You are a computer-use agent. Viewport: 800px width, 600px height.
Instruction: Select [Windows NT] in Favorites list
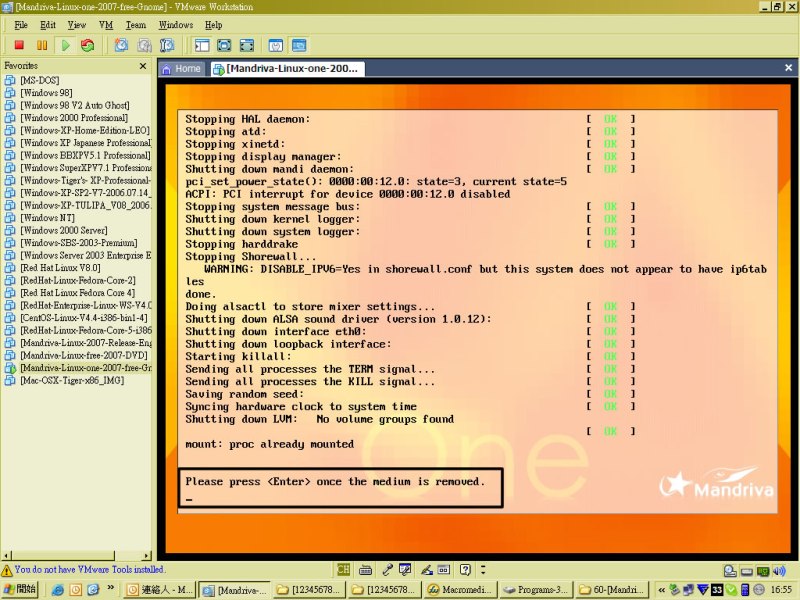47,217
